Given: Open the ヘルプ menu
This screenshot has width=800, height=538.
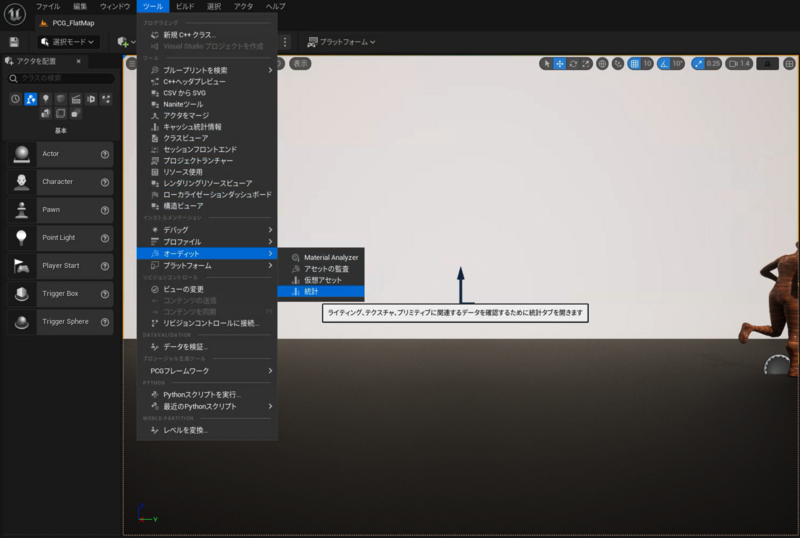Looking at the screenshot, I should click(276, 6).
